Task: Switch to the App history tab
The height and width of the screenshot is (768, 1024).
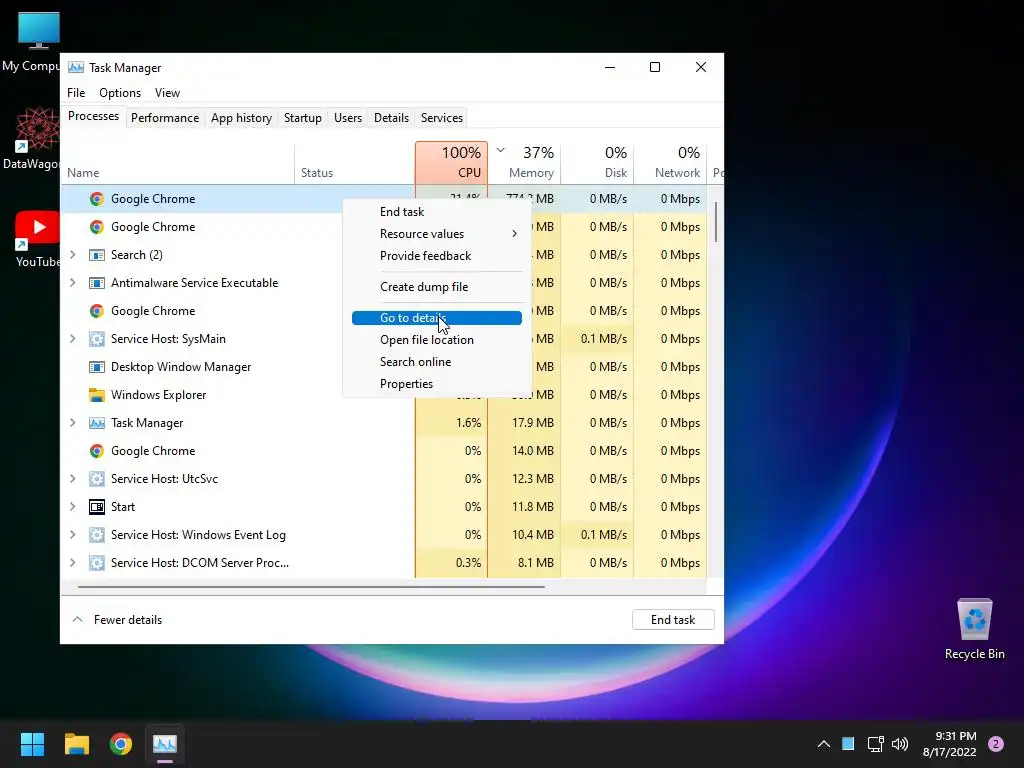Action: coord(241,118)
